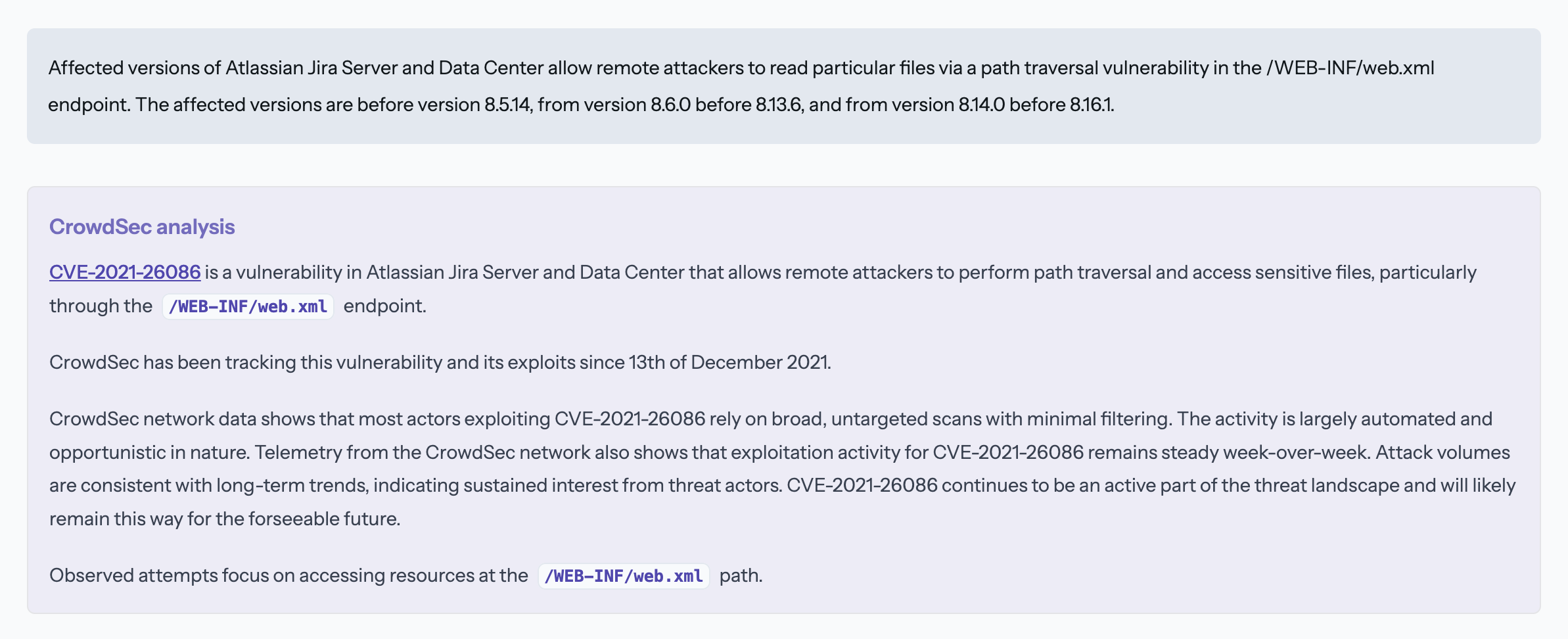This screenshot has height=639, width=1568.
Task: Open the CVE-2021-26086 hyperlink
Action: [125, 272]
